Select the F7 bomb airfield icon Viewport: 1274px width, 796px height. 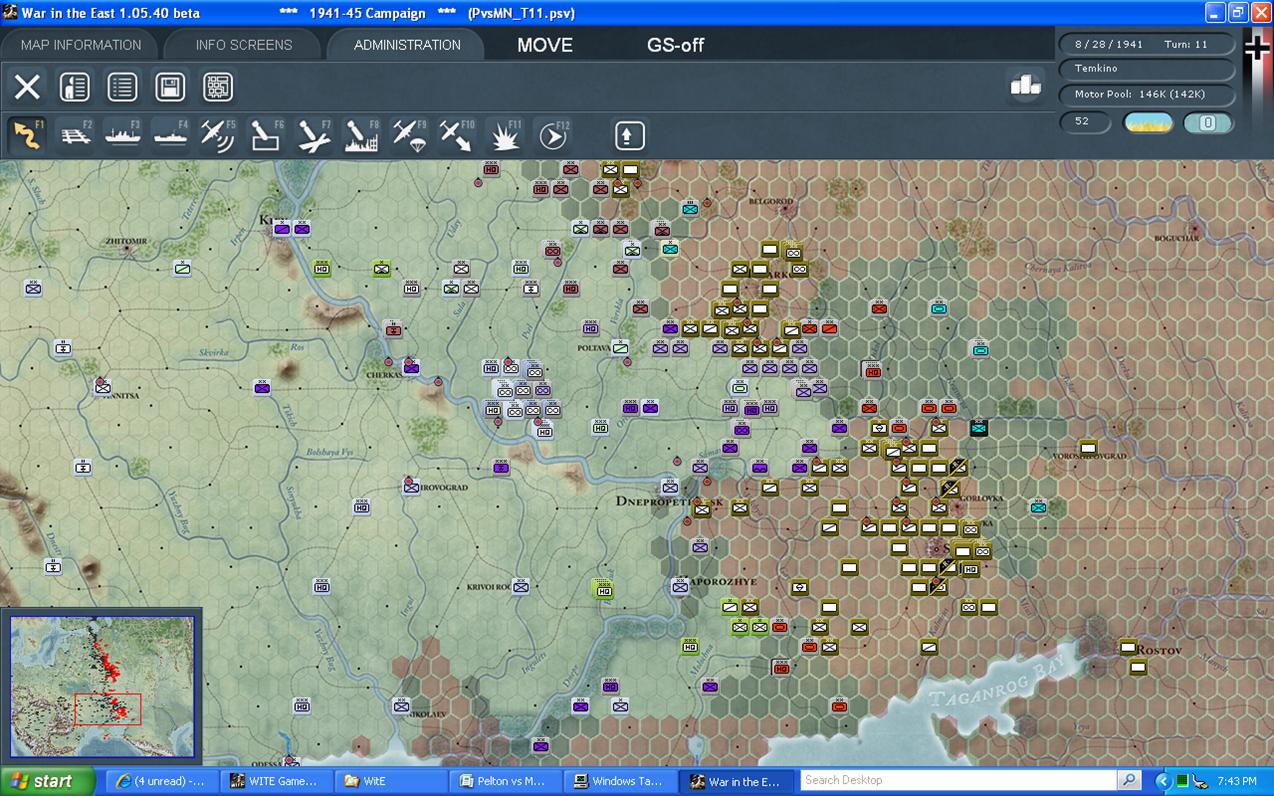pyautogui.click(x=315, y=135)
